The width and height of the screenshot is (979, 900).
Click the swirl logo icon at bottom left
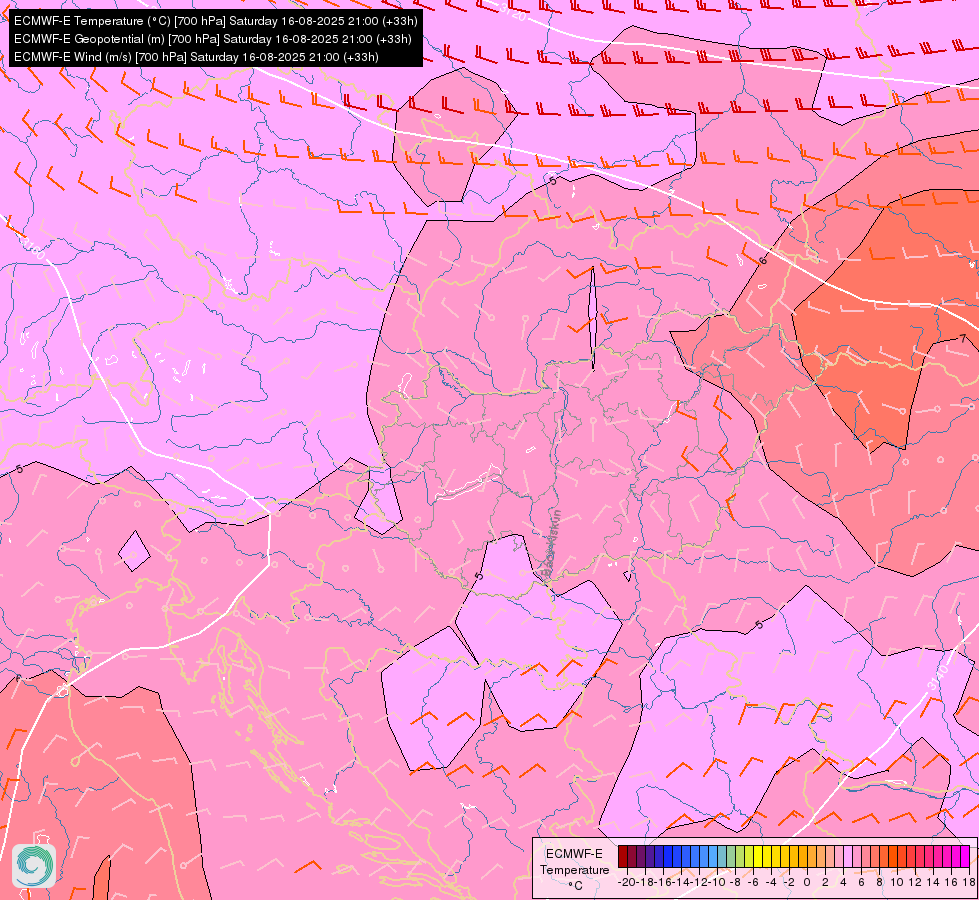coord(34,866)
